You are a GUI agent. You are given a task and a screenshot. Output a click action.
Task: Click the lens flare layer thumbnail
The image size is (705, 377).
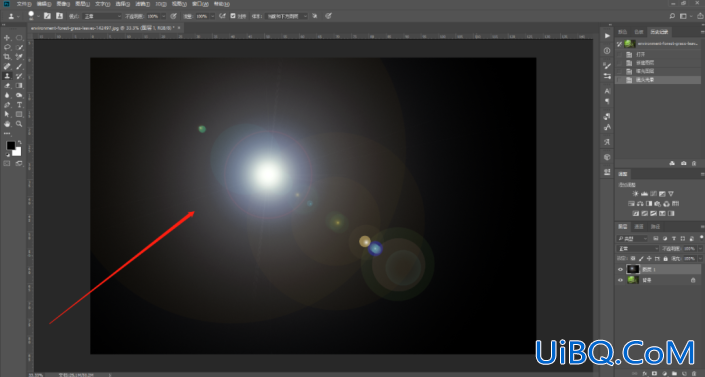pyautogui.click(x=633, y=269)
